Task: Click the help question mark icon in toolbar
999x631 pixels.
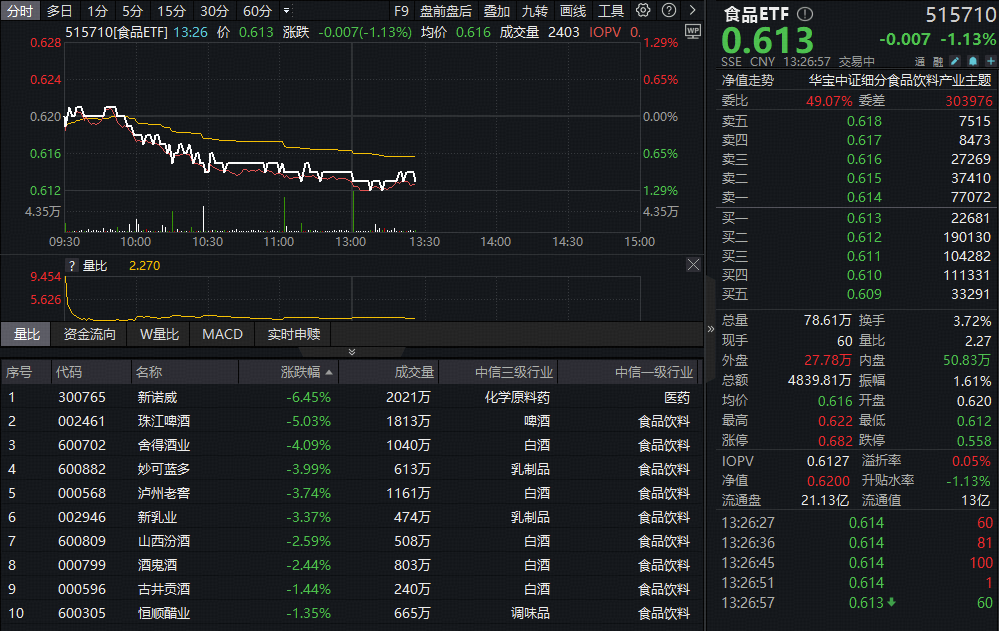Action: click(x=667, y=11)
